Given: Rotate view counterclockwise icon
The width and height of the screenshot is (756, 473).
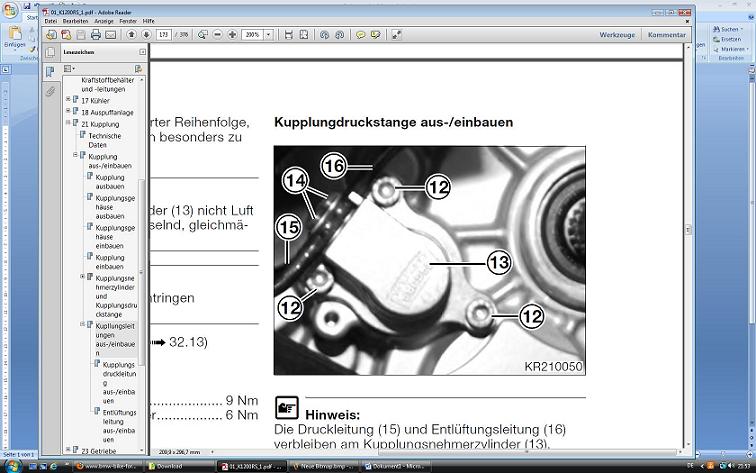Looking at the screenshot, I should point(324,35).
